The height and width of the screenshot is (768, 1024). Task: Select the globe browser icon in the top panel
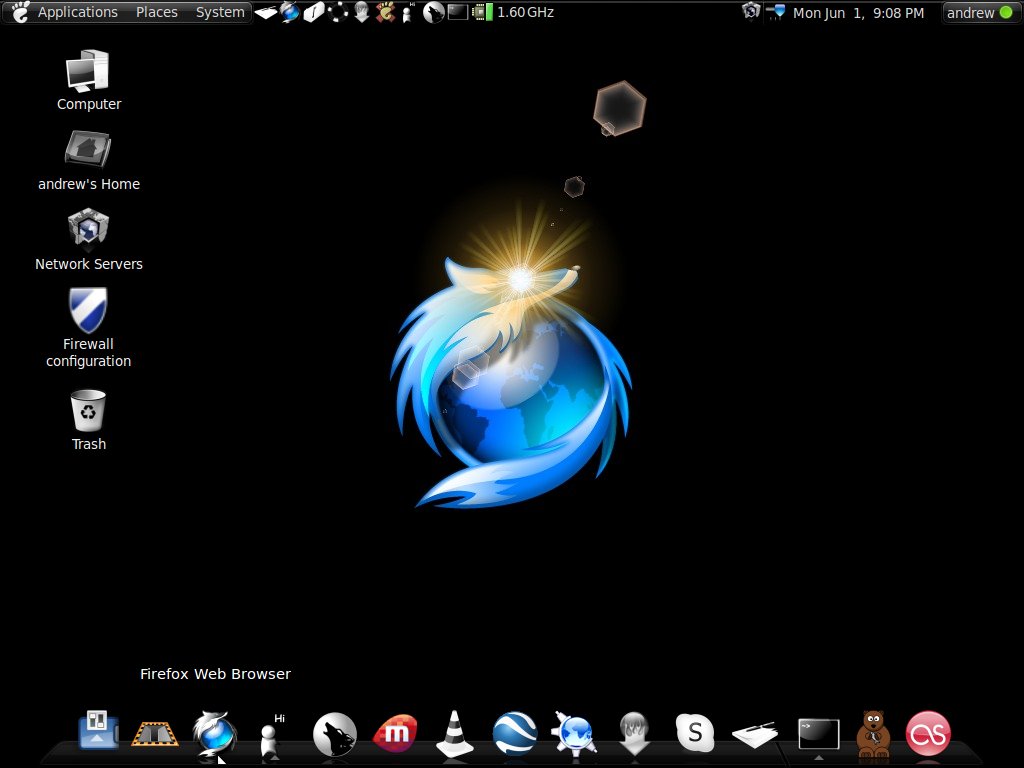pos(290,12)
